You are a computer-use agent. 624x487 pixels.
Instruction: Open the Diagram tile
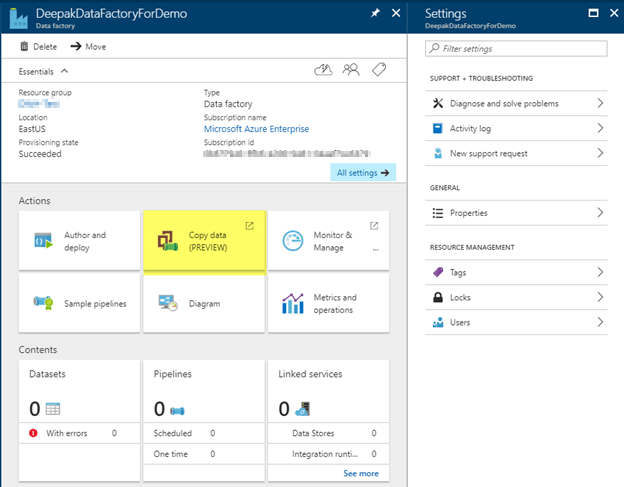[x=204, y=304]
